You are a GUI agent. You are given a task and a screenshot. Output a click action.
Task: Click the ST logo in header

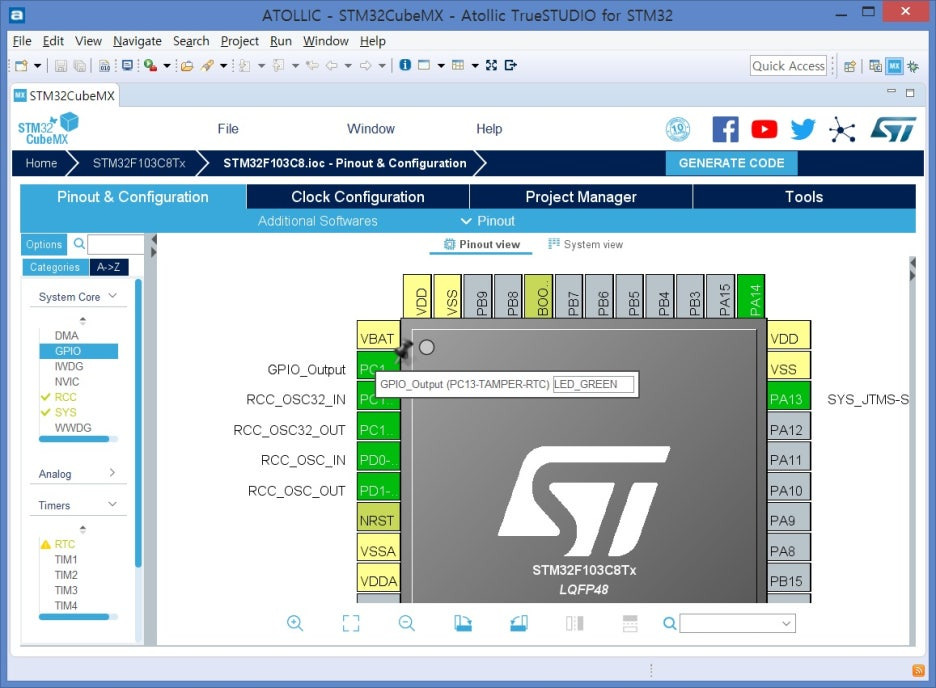(893, 129)
